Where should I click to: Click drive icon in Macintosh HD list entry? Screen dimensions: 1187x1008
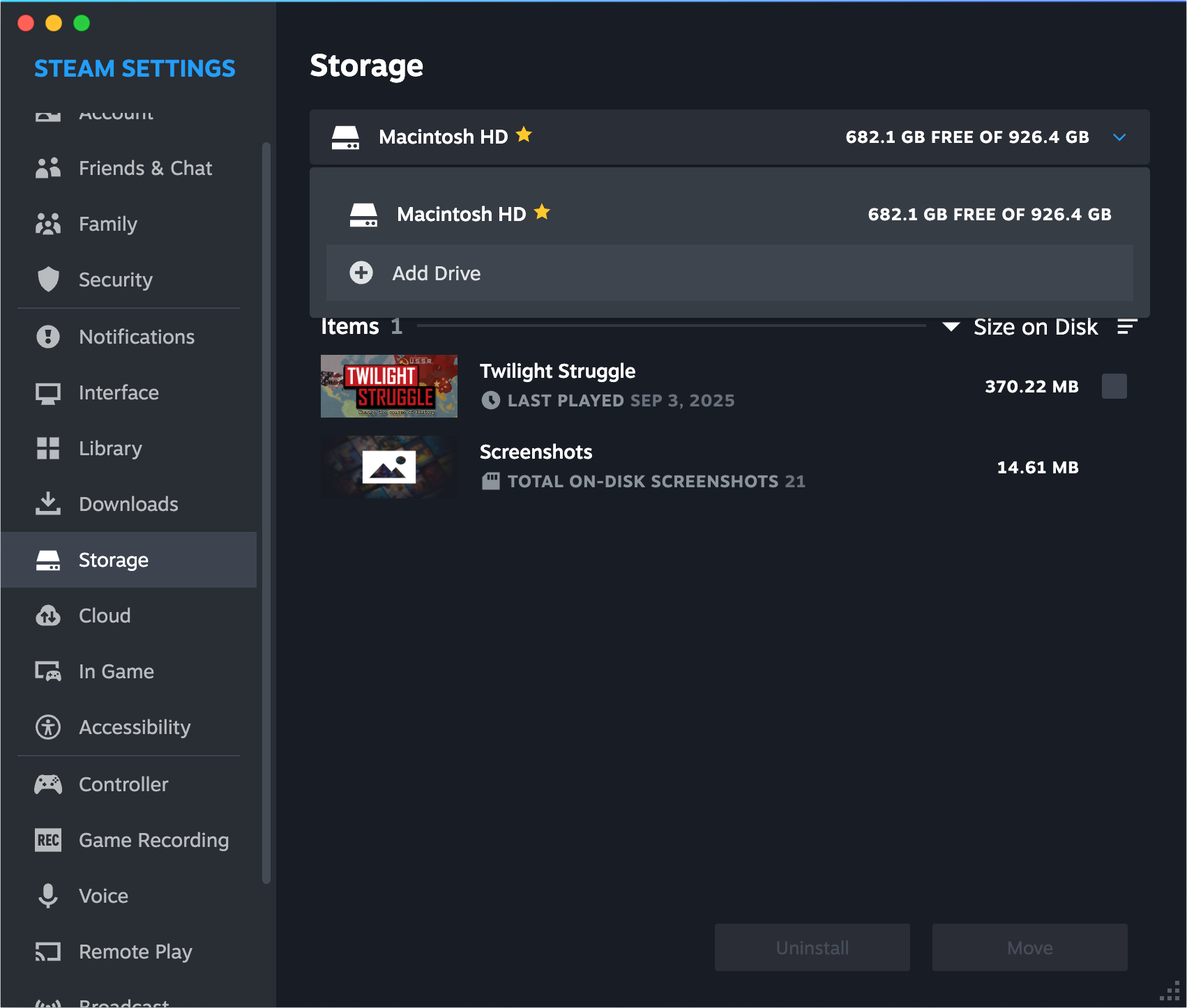363,215
